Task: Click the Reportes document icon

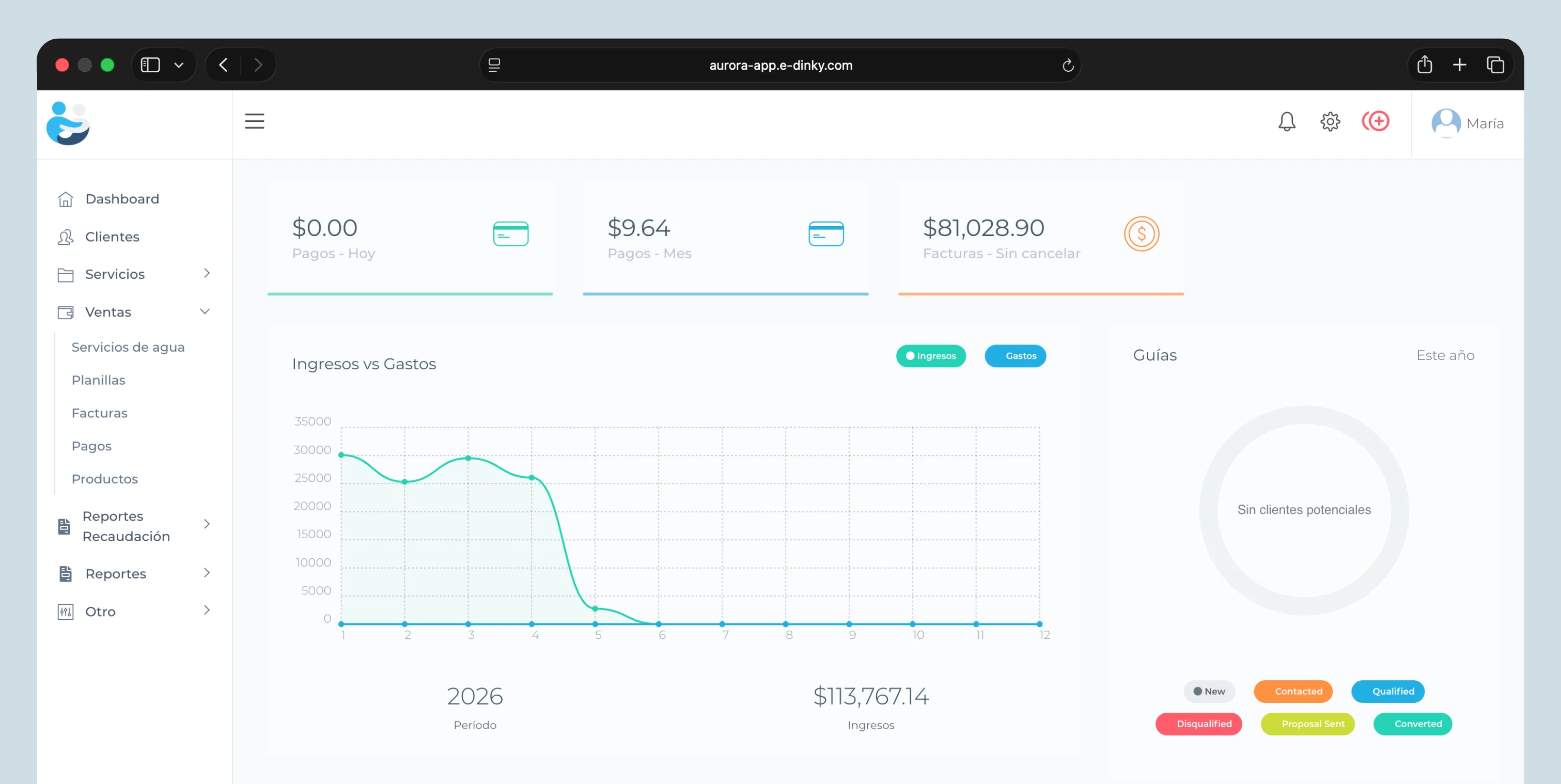Action: tap(66, 574)
